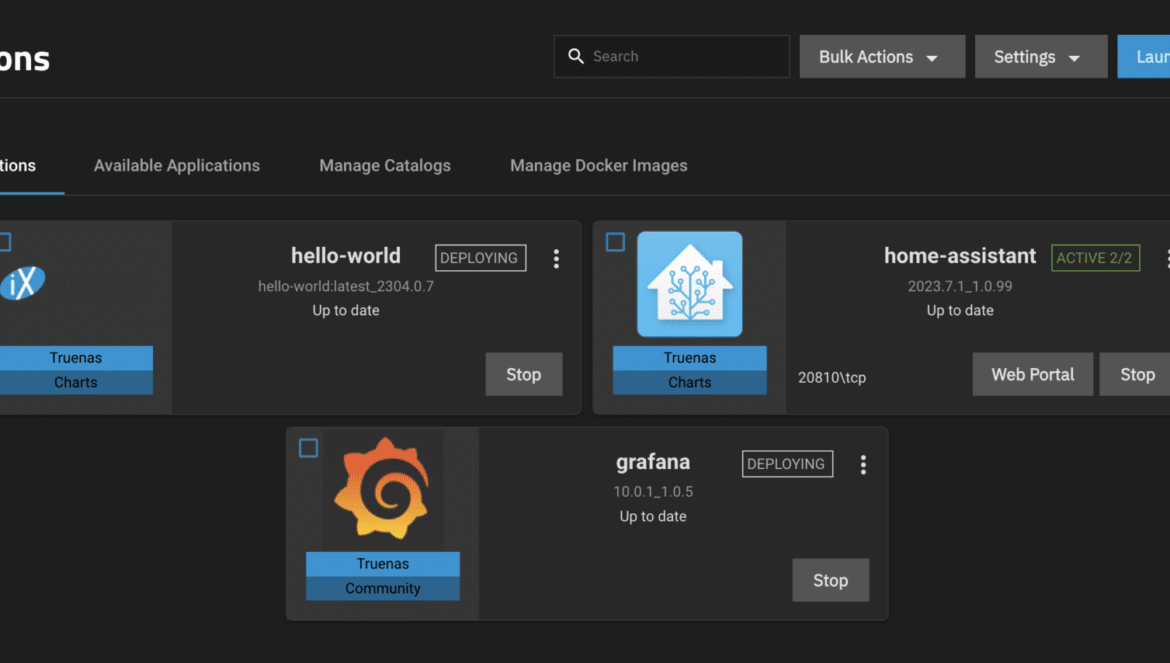
Task: Click Up to date under hello-world
Action: (345, 310)
